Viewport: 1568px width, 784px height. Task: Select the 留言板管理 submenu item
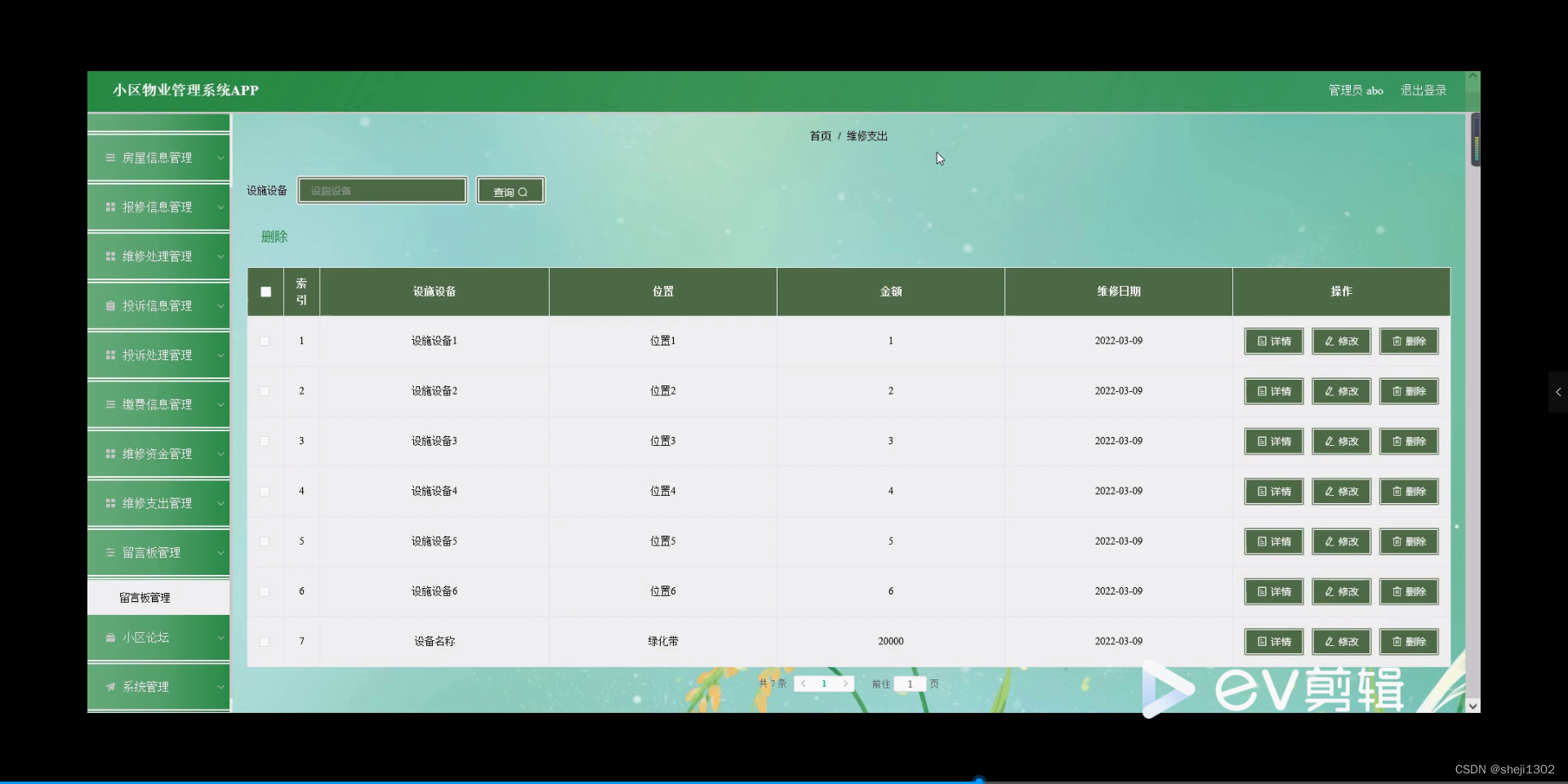pos(144,597)
